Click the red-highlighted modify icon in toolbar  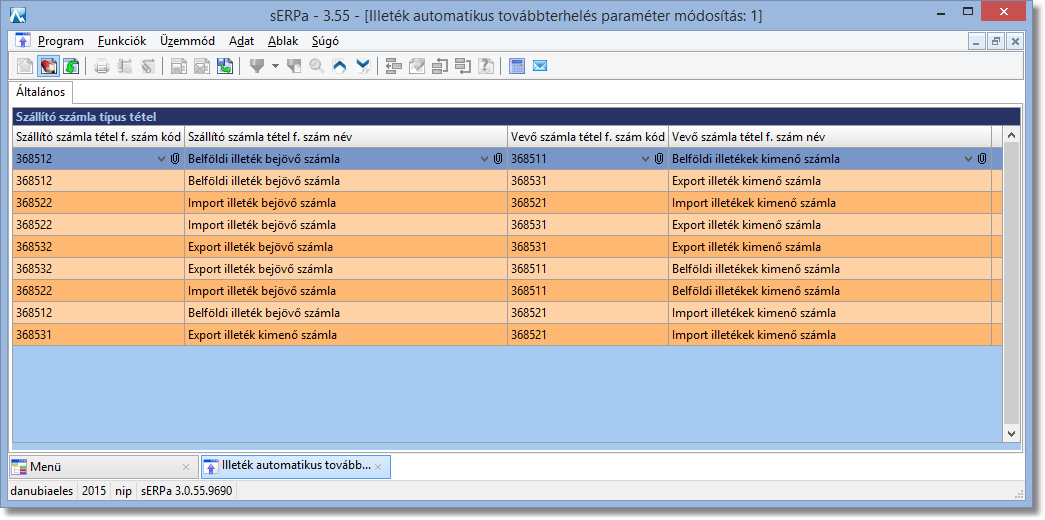point(48,67)
